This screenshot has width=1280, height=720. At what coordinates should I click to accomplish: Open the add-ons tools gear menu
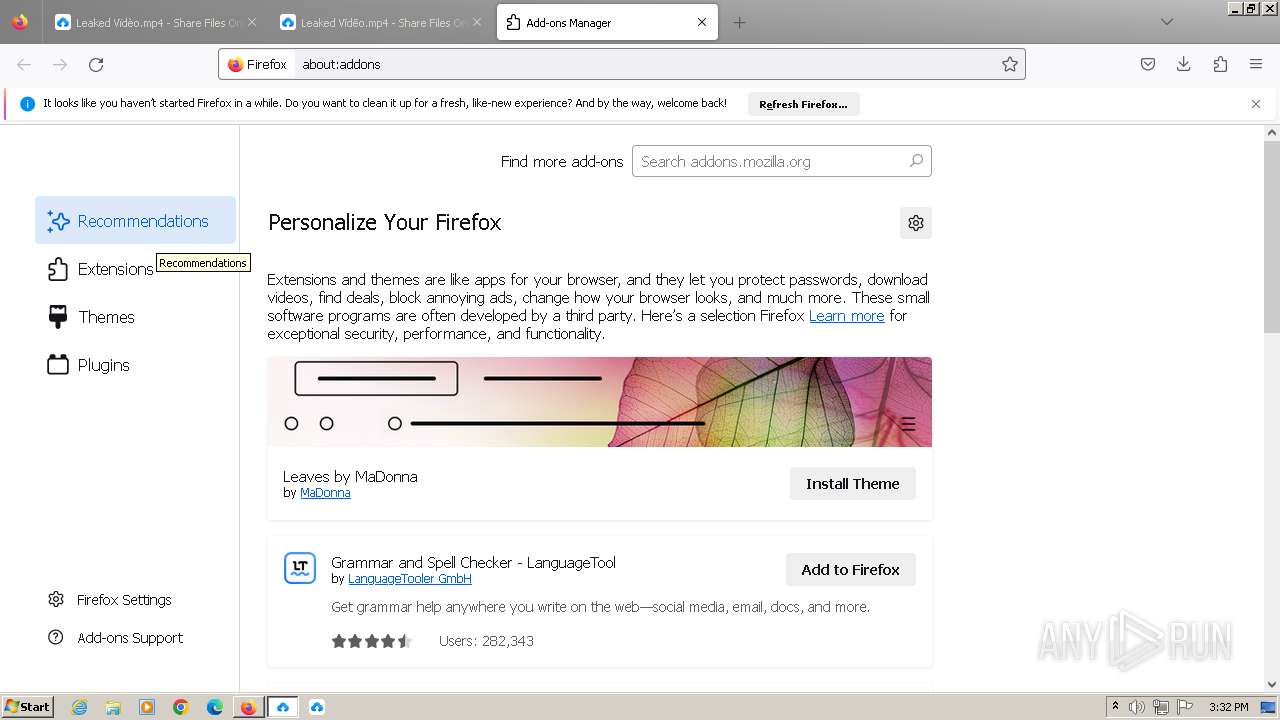click(x=916, y=223)
